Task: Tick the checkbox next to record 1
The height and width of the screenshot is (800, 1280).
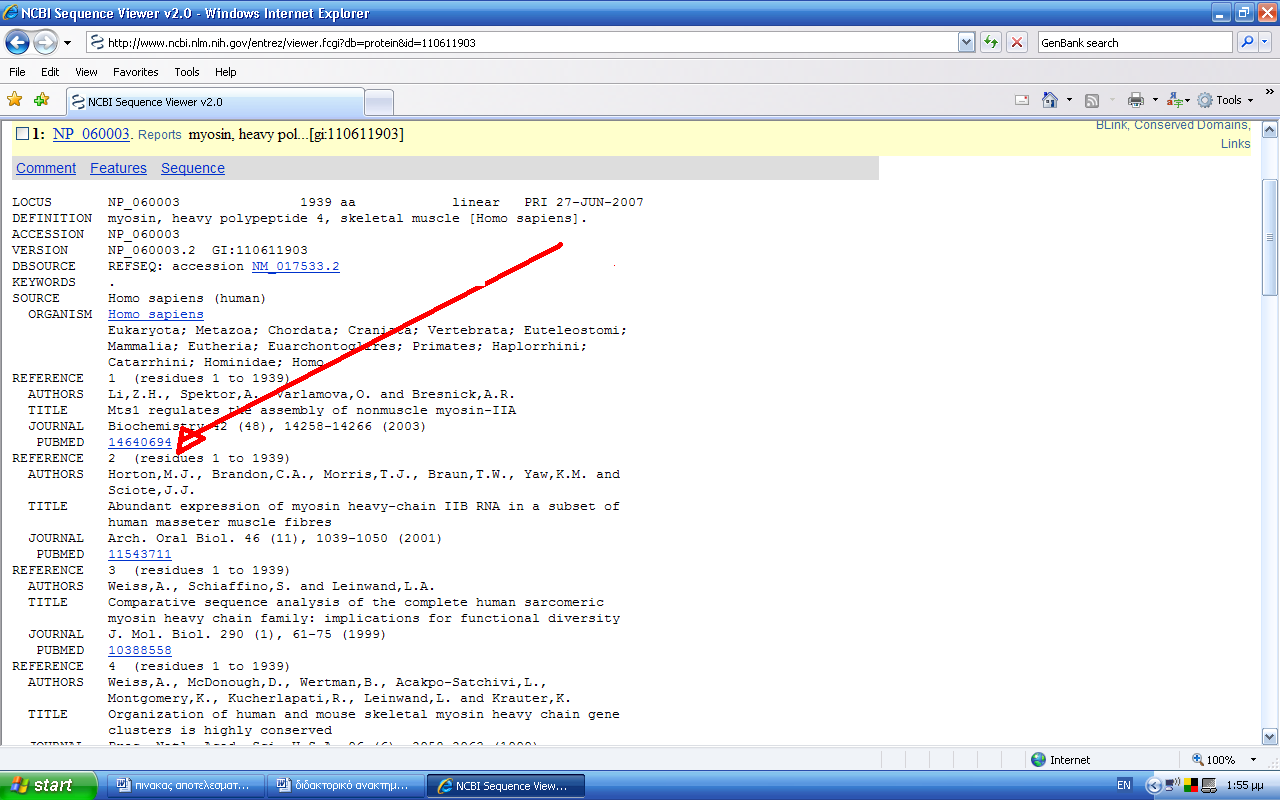Action: click(22, 134)
